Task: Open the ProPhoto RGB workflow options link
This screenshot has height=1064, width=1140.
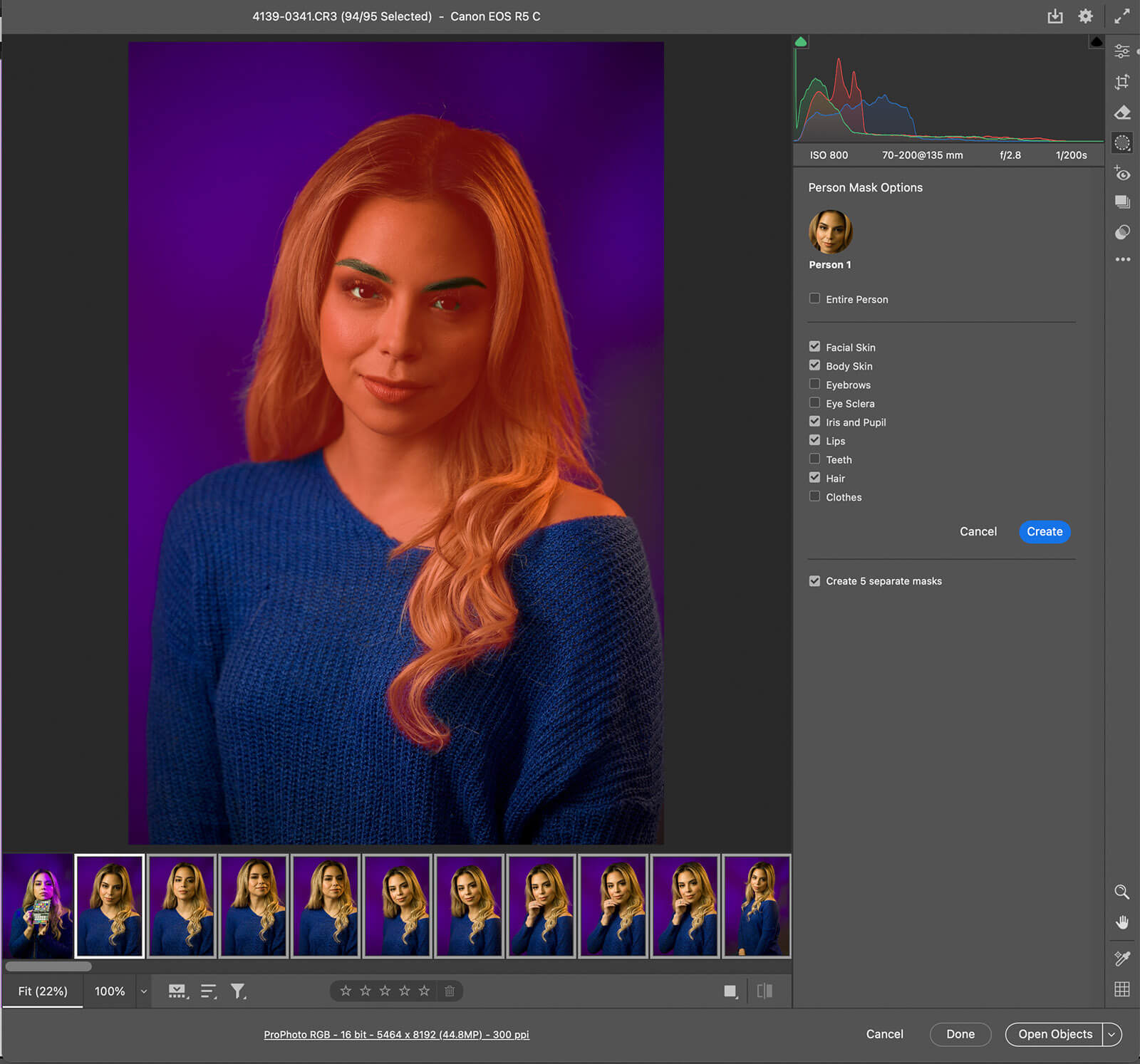Action: (396, 1034)
